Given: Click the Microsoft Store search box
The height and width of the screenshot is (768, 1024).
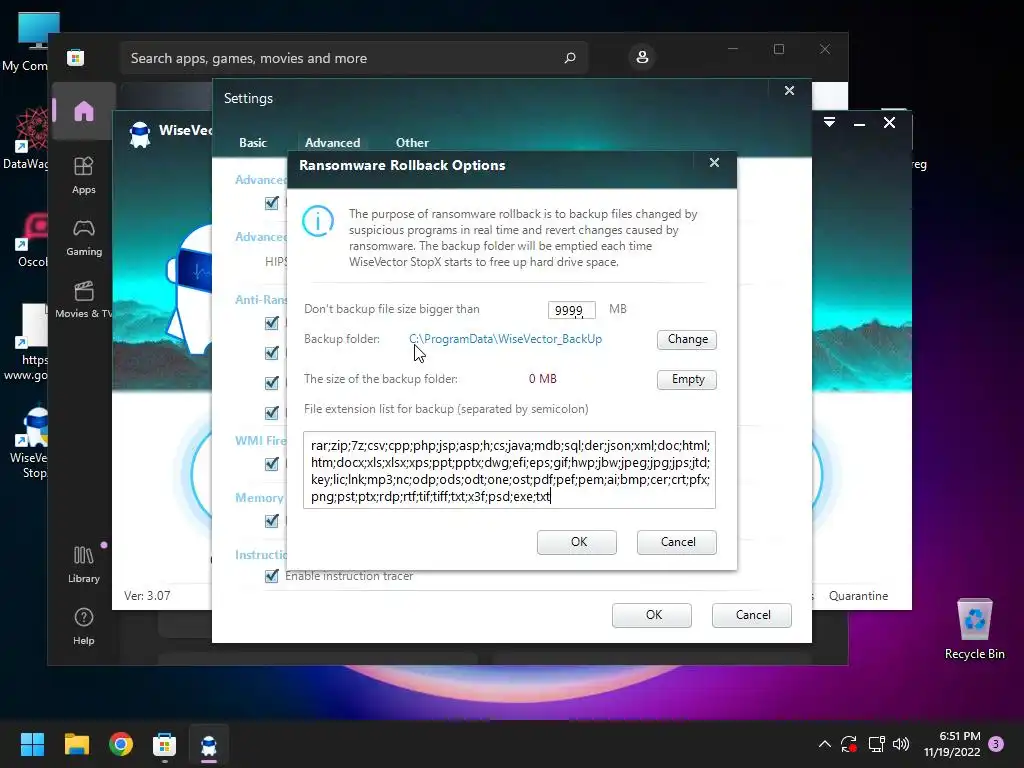Looking at the screenshot, I should [353, 58].
